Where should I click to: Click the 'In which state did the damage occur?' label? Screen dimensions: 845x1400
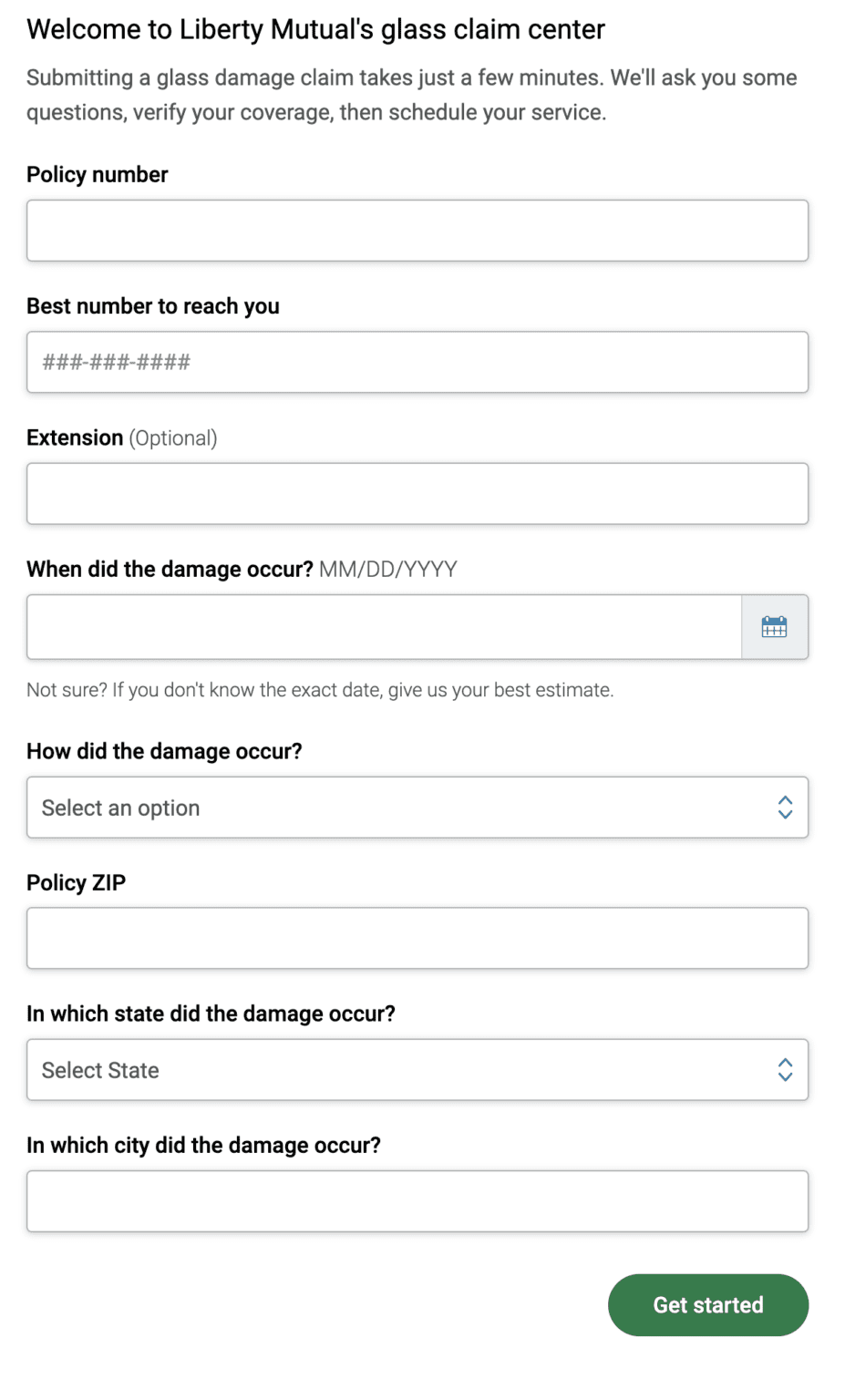211,1014
